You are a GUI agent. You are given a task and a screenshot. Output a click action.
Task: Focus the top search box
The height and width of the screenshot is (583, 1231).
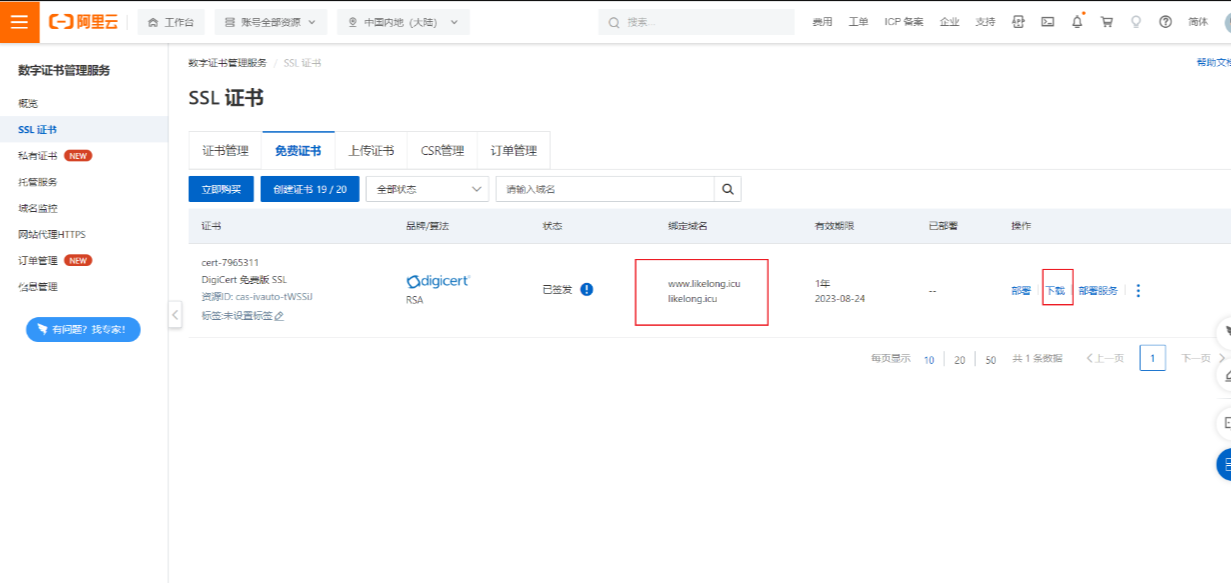pos(696,22)
